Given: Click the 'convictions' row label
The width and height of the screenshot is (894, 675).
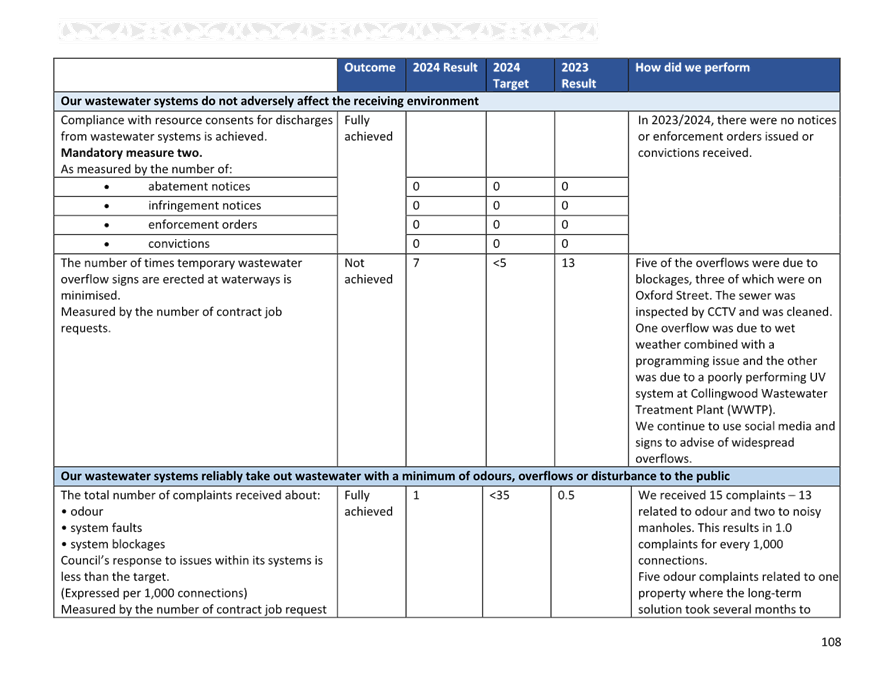Looking at the screenshot, I should [x=179, y=244].
